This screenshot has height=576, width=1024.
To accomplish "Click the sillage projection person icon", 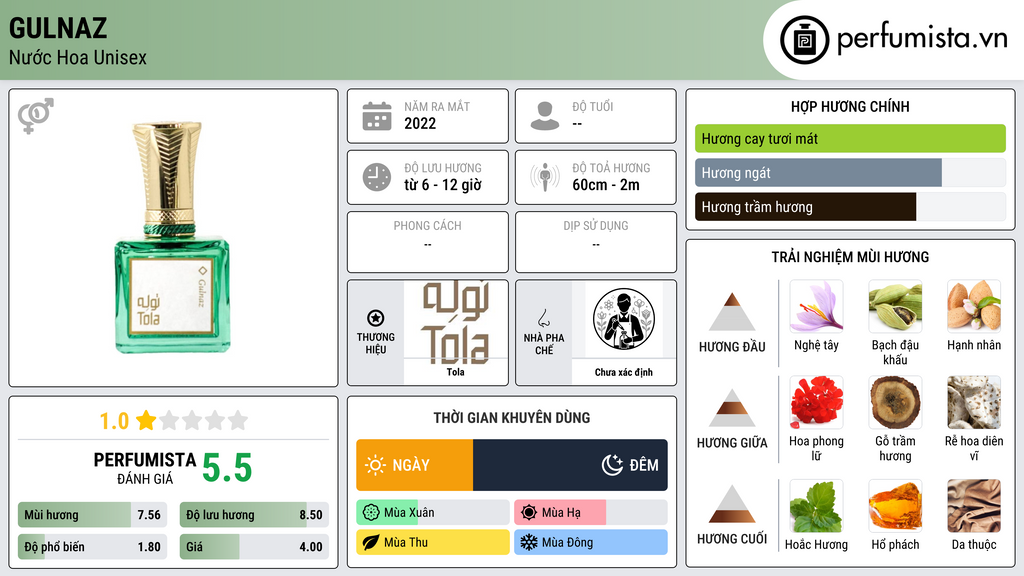I will 545,177.
